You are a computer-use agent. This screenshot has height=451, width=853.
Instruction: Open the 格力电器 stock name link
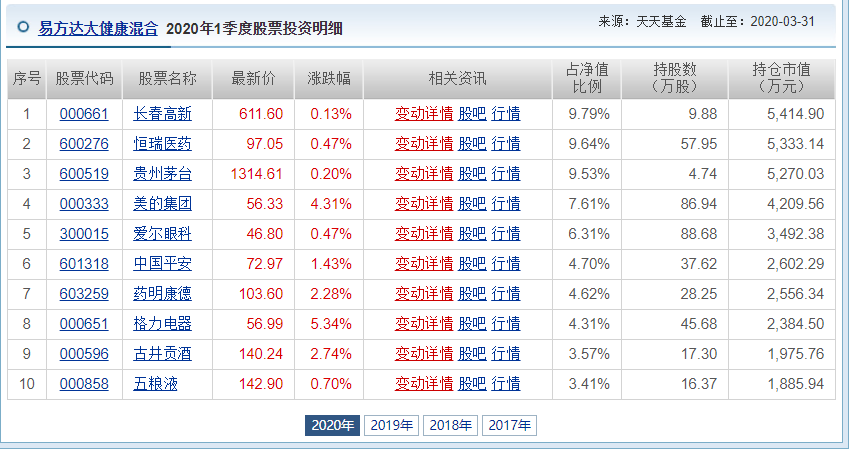pos(162,324)
